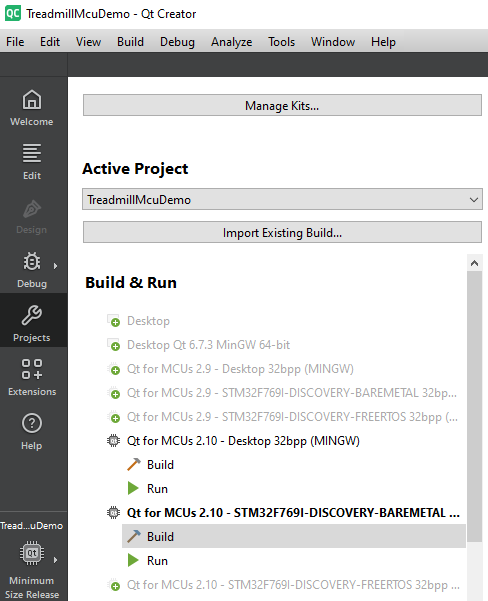The image size is (488, 601).
Task: Click the green play icon under STM32F769I-DISCOVERY-BAREMETAL 2.10
Action: point(133,560)
